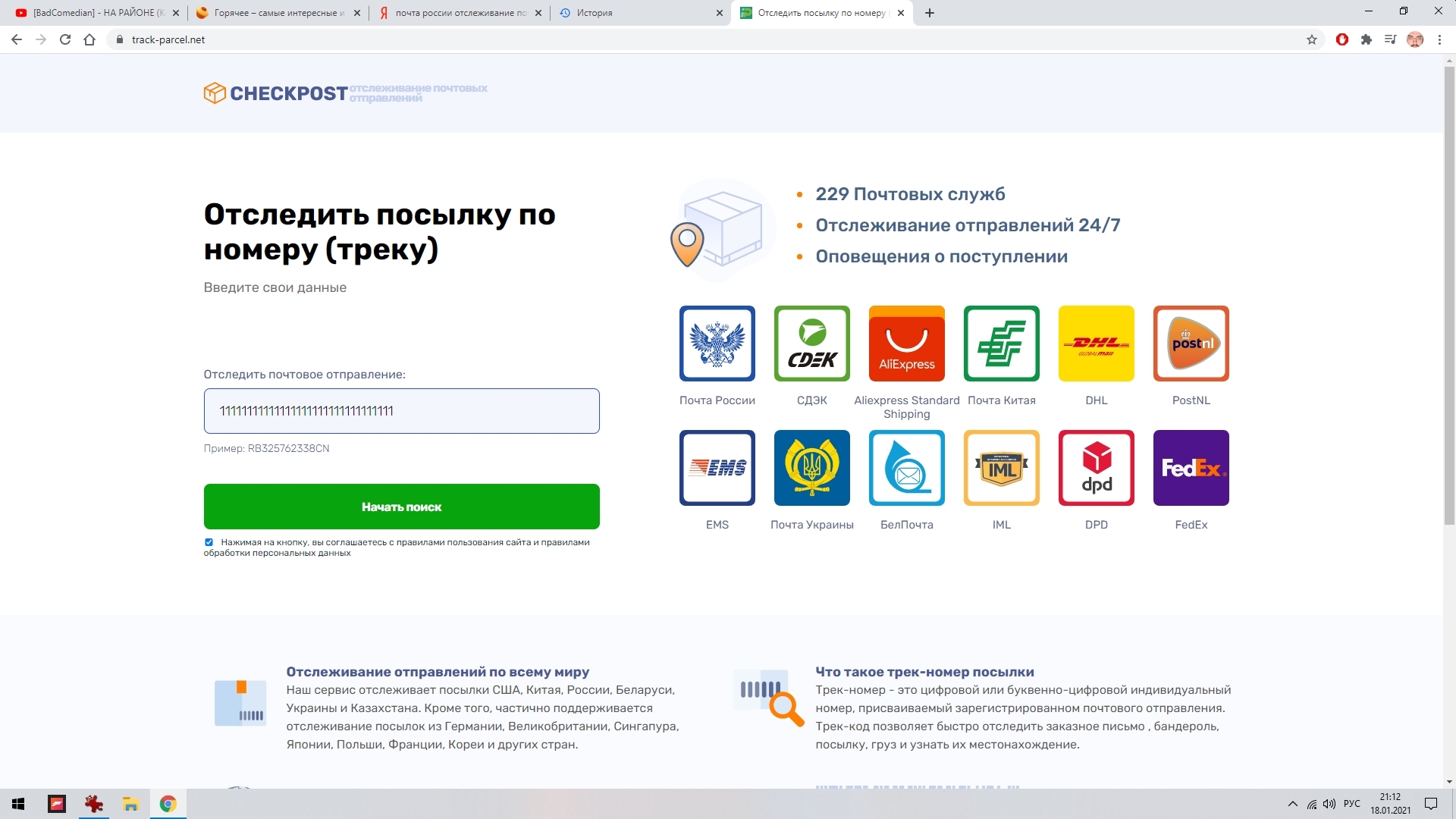Viewport: 1456px width, 819px height.
Task: Click the Начать поиск button
Action: click(x=401, y=507)
